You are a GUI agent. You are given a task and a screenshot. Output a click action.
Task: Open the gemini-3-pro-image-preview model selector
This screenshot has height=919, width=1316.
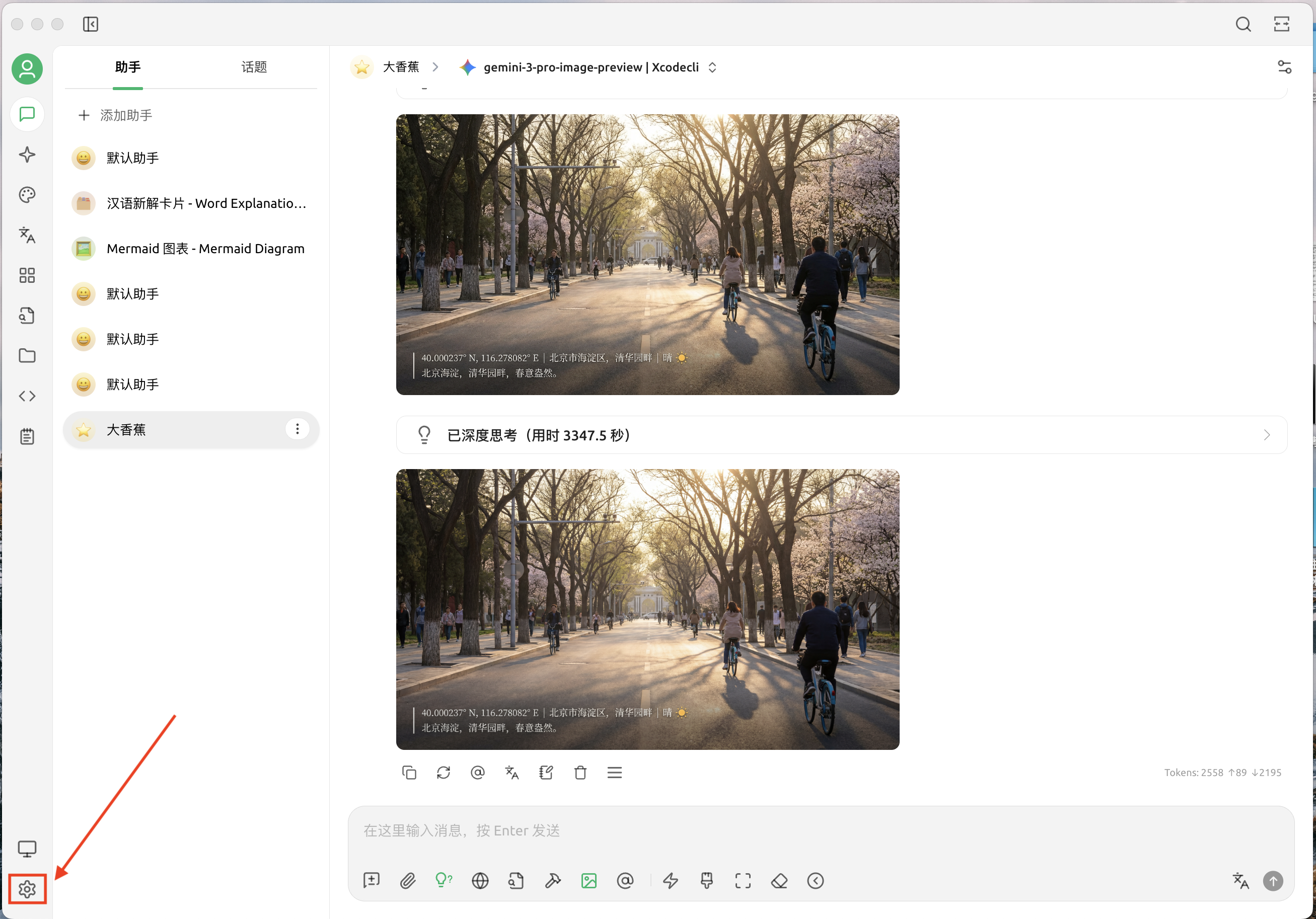click(591, 67)
